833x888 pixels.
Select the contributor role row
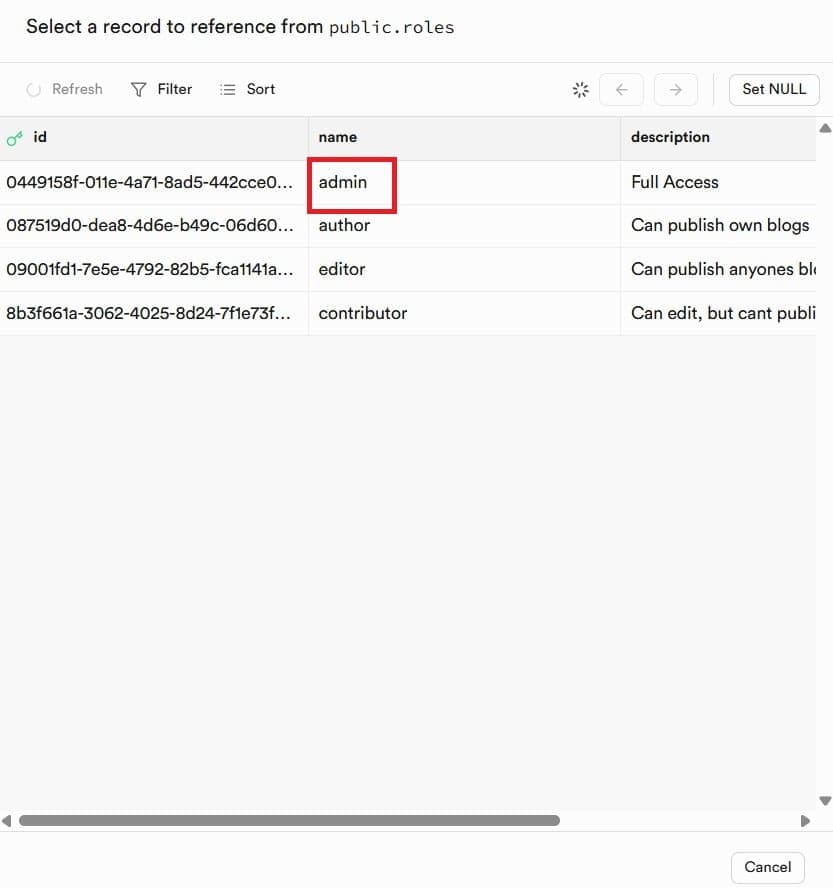408,313
